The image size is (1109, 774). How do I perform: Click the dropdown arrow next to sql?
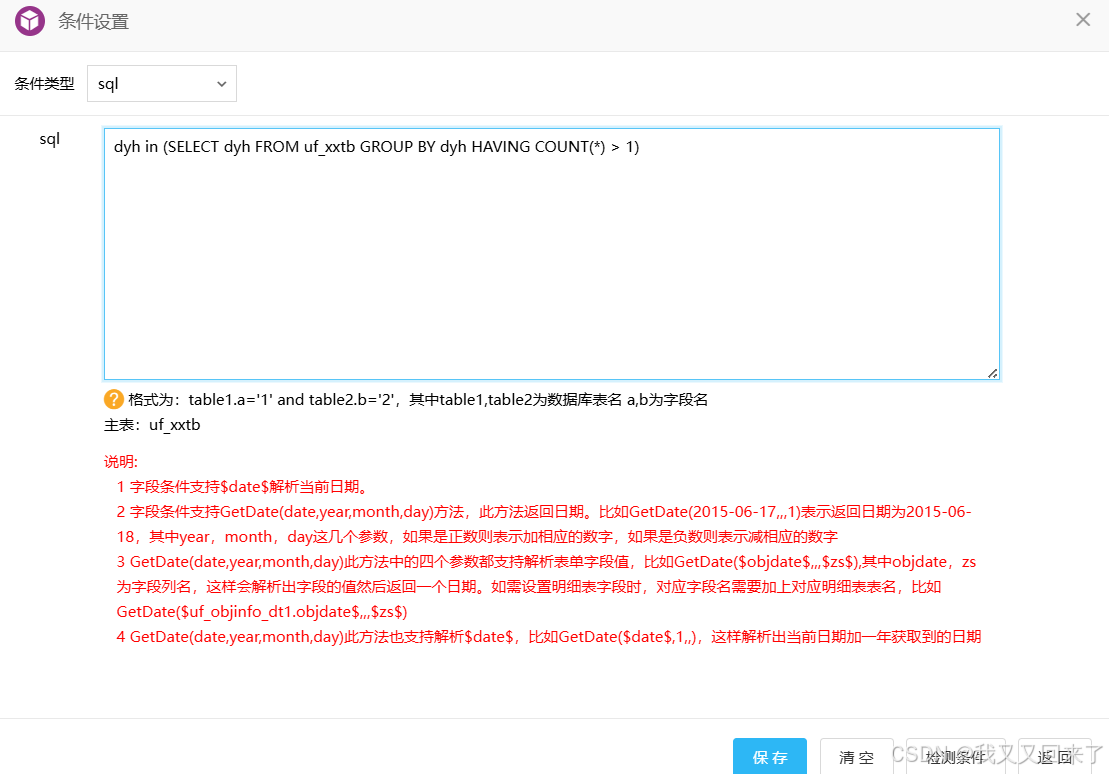(x=221, y=84)
